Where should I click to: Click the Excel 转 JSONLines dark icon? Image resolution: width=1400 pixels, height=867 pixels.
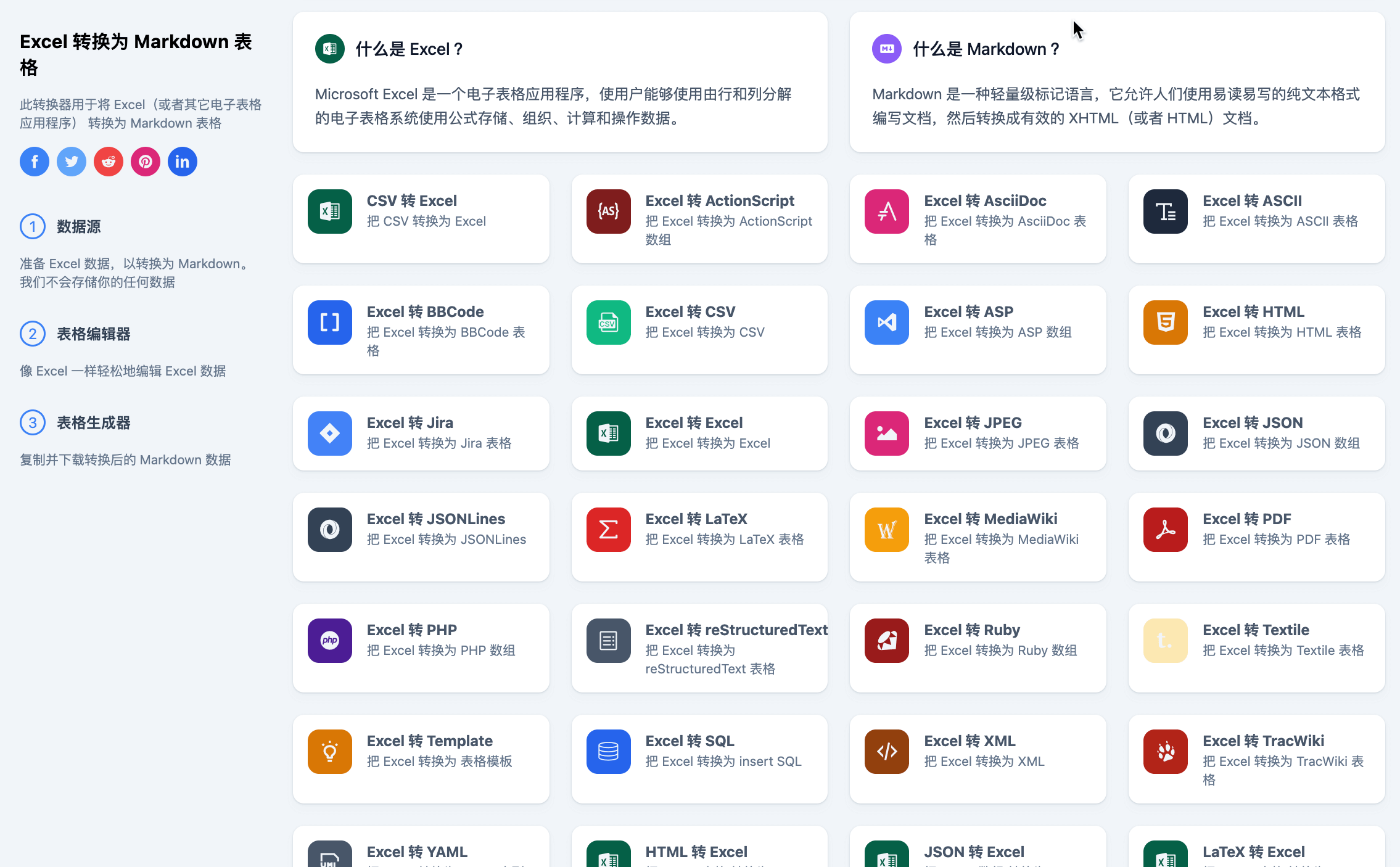pos(330,530)
